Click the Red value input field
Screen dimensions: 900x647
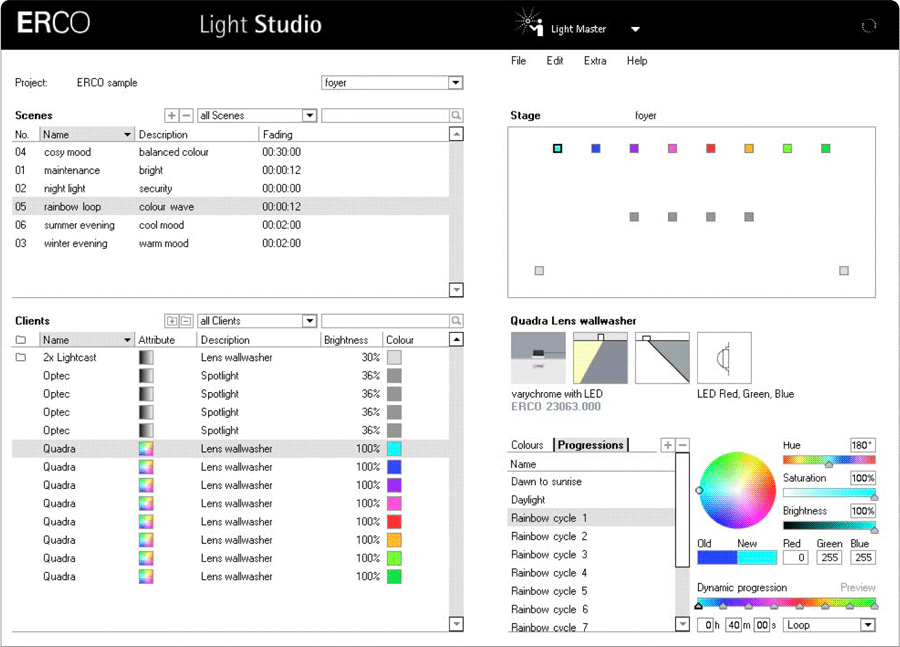[x=796, y=557]
